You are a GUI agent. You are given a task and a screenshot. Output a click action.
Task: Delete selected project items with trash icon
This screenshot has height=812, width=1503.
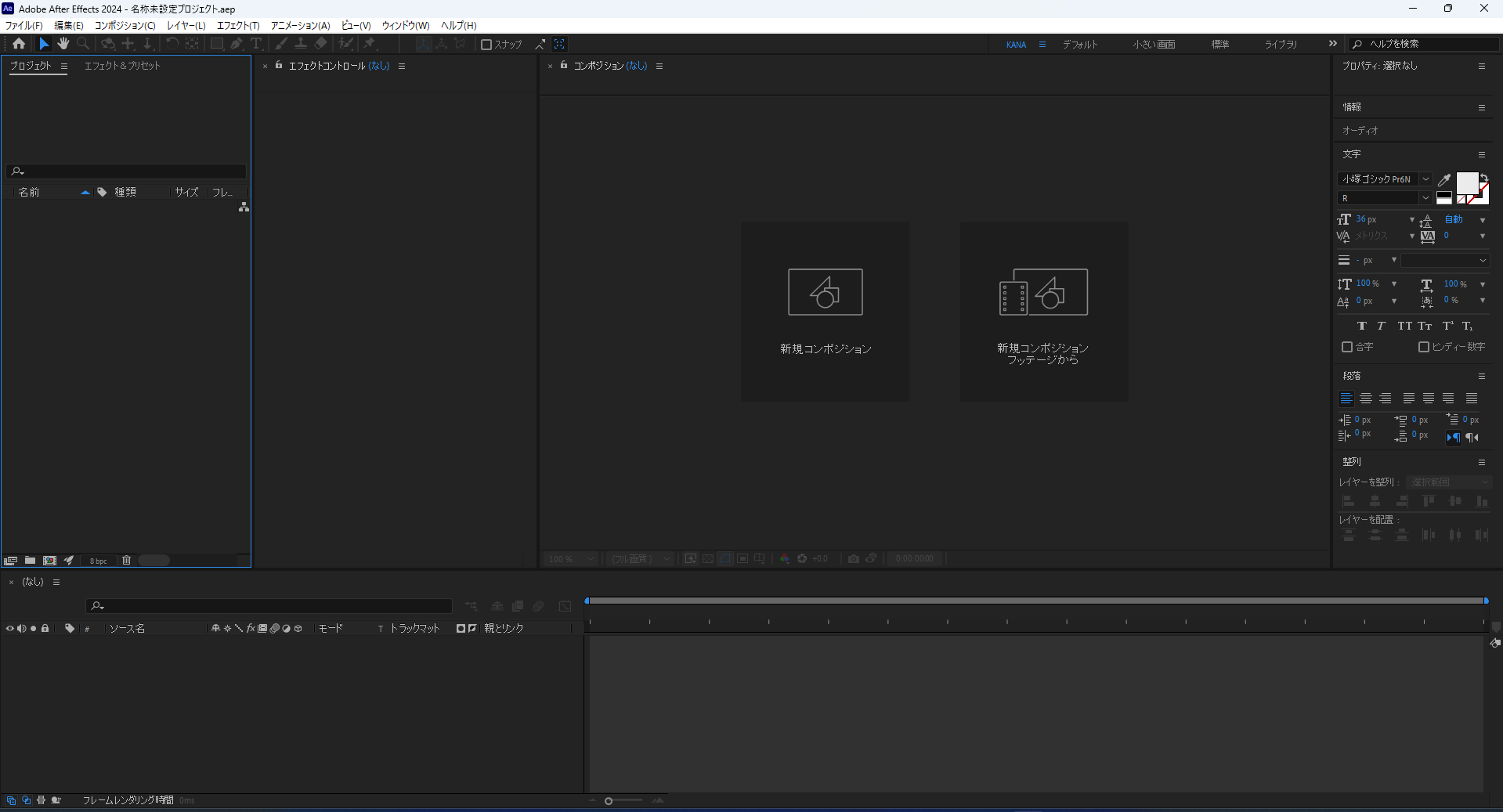click(126, 561)
